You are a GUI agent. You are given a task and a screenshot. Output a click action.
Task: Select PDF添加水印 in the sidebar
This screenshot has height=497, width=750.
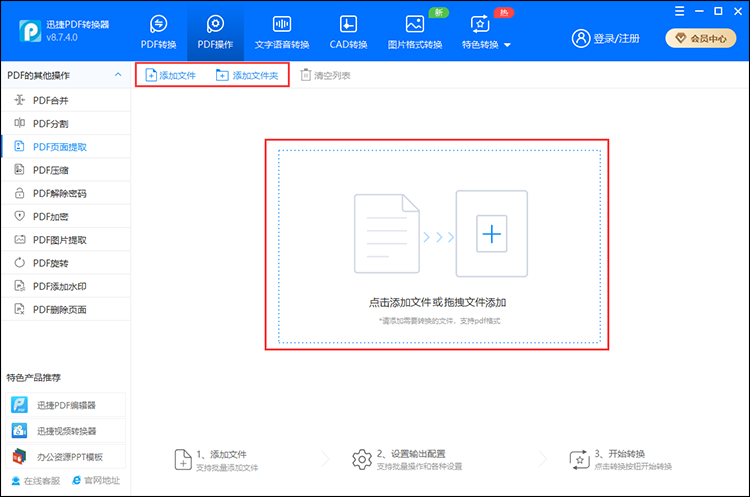coord(66,286)
